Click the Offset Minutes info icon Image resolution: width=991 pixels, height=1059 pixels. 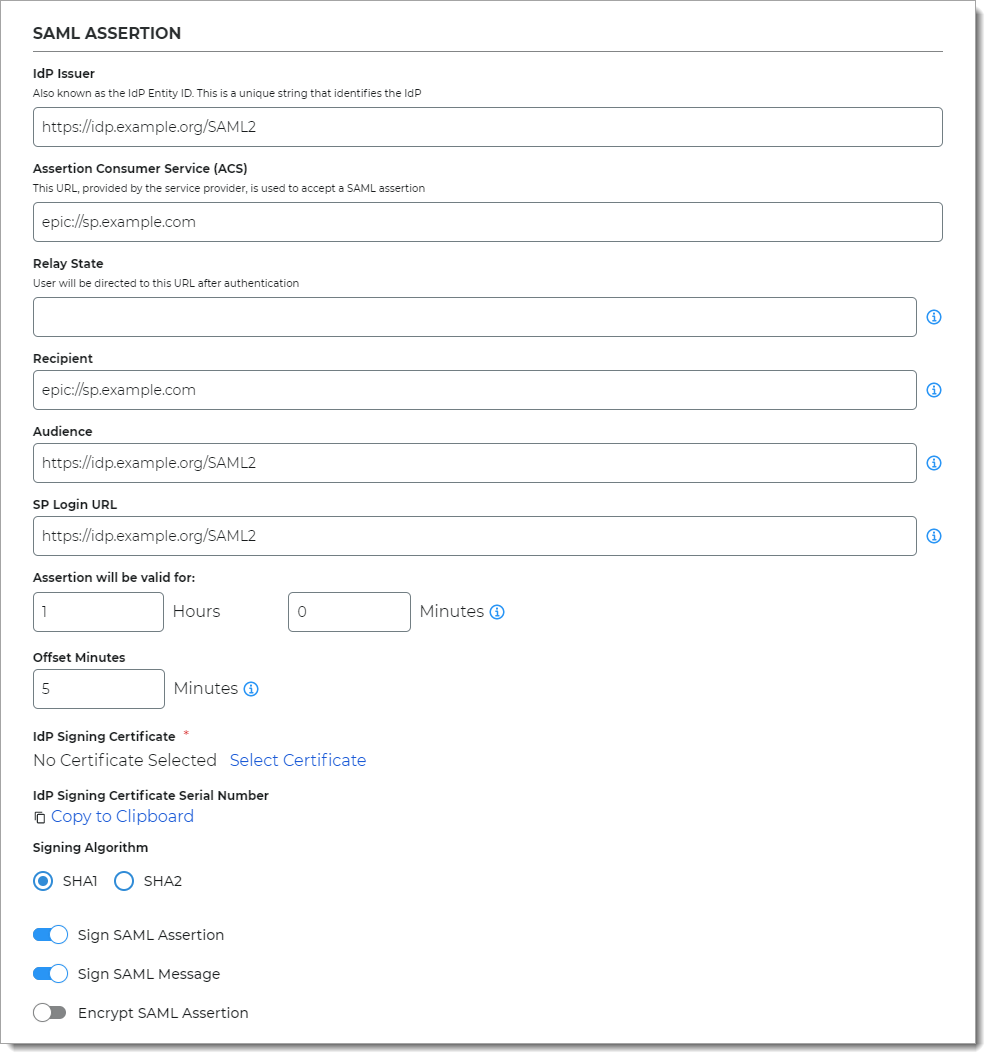coord(251,688)
